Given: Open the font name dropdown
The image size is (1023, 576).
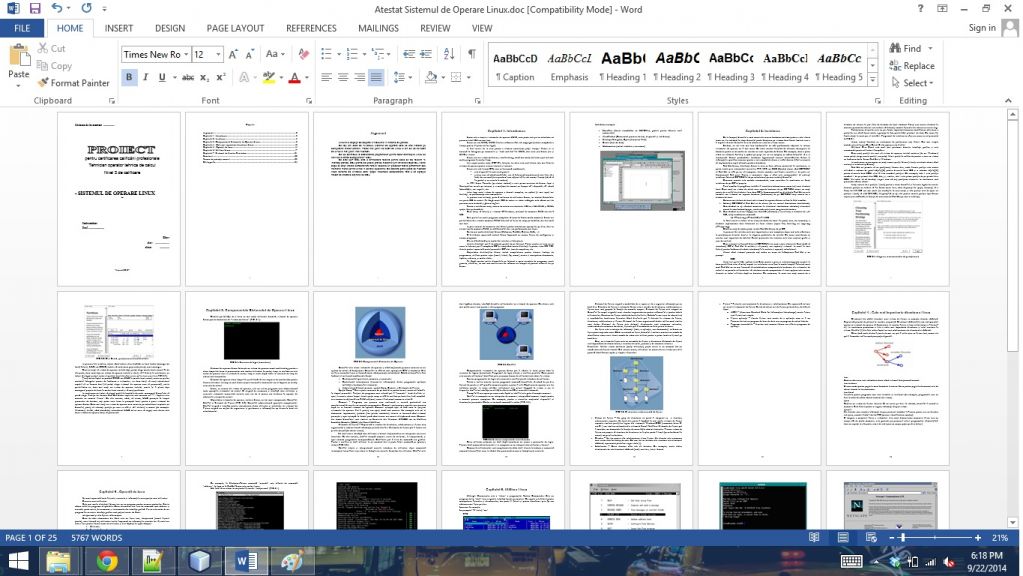Looking at the screenshot, I should (186, 54).
